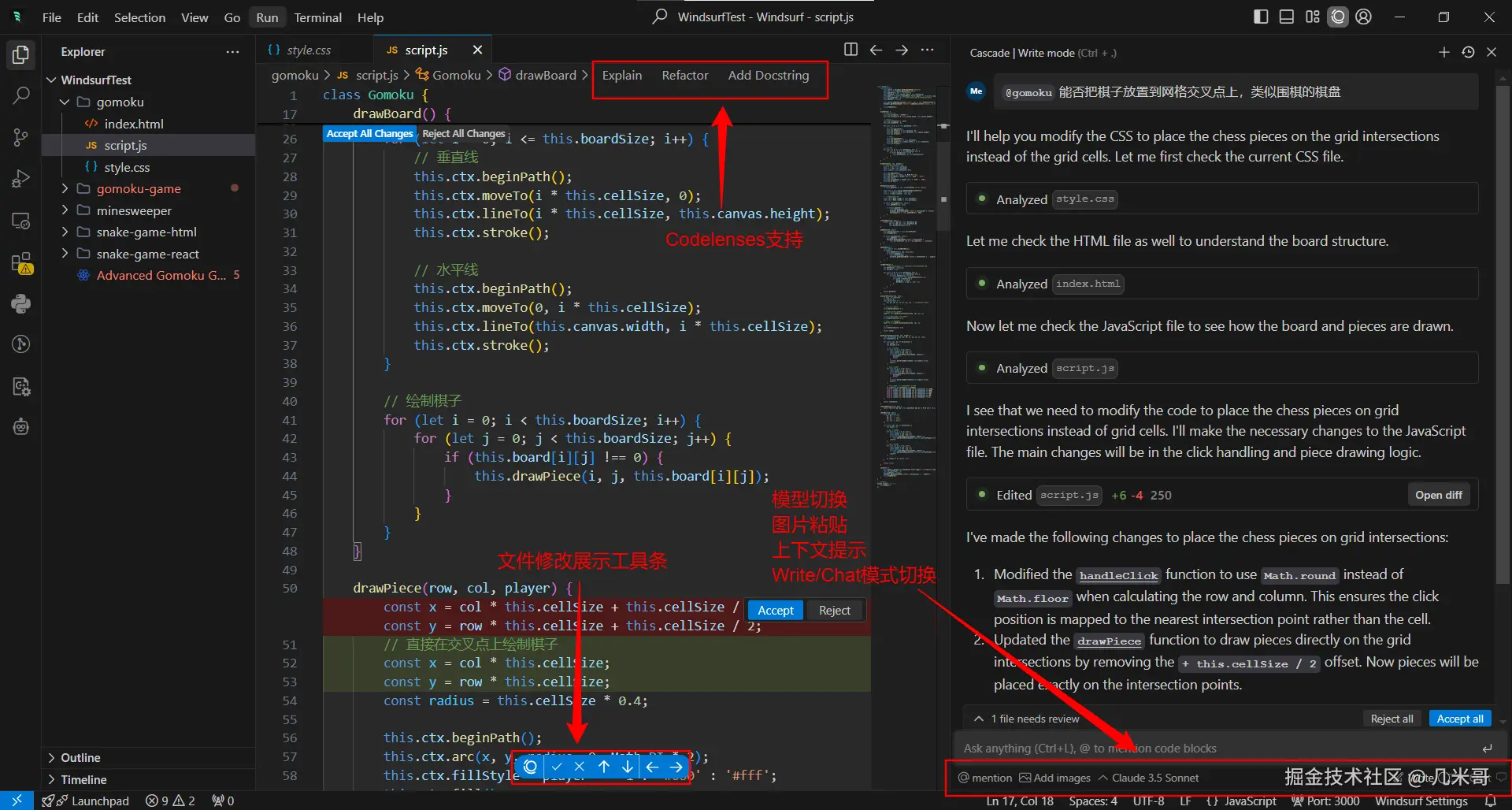Navigate back using editor arrow
The image size is (1512, 810).
876,50
